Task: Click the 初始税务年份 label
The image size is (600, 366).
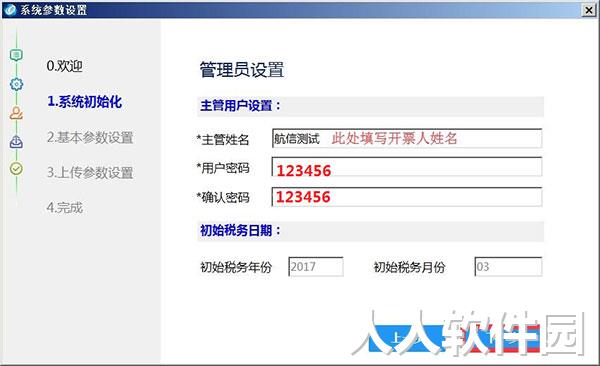Action: pos(236,267)
